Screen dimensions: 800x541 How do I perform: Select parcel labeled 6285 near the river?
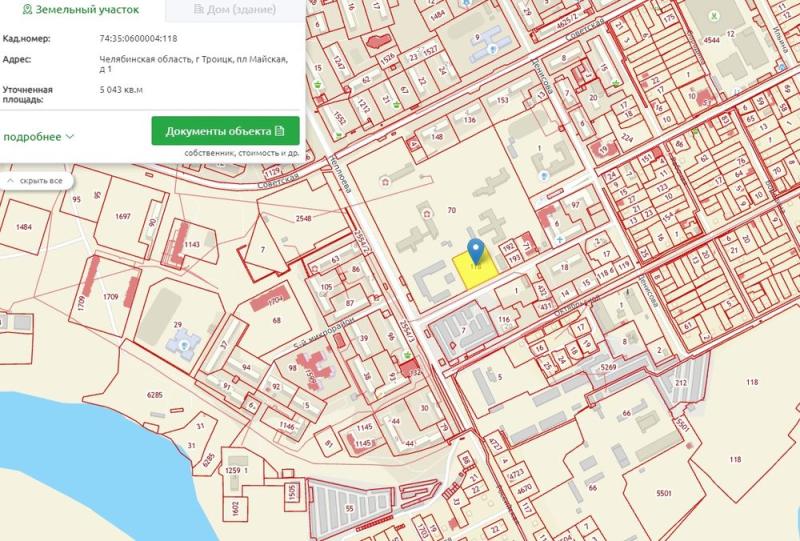tap(154, 395)
